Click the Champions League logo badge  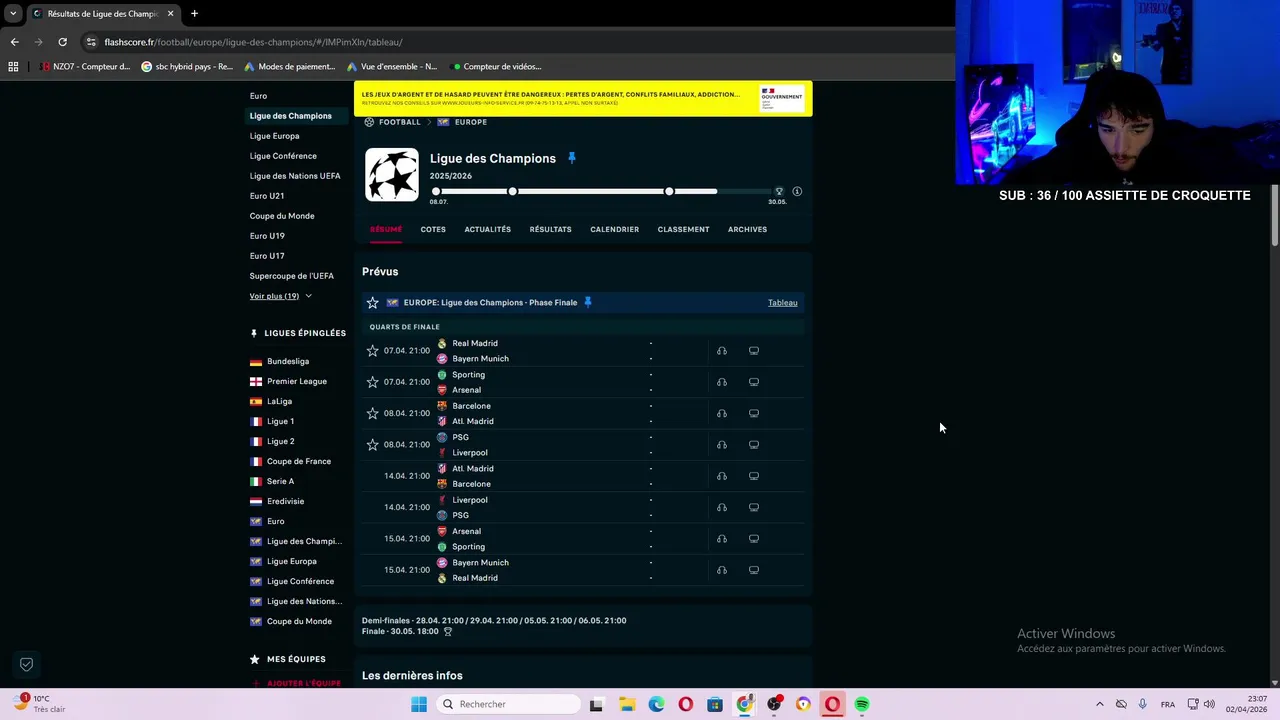pyautogui.click(x=392, y=175)
